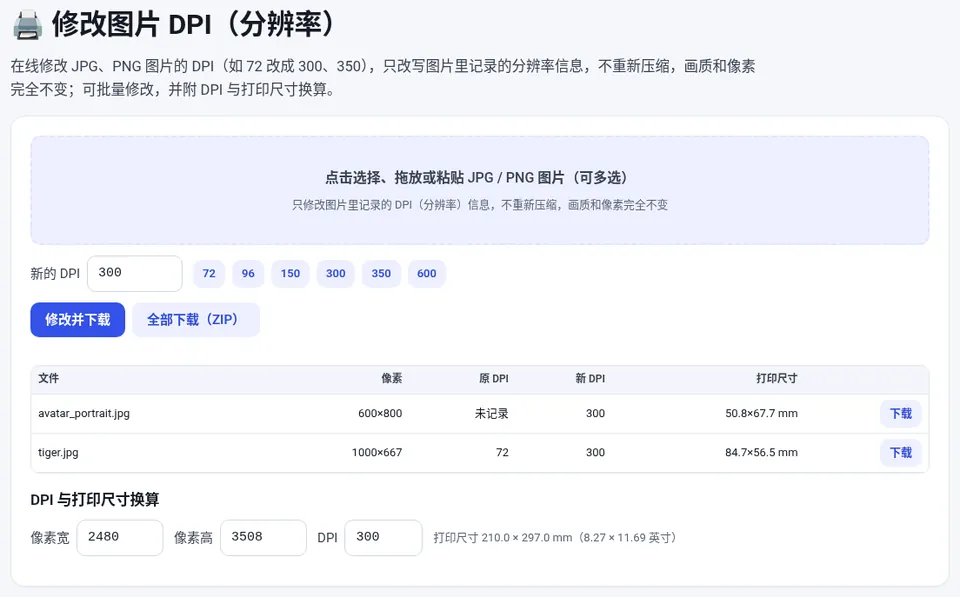Click the 修改并下载 button

(x=78, y=320)
